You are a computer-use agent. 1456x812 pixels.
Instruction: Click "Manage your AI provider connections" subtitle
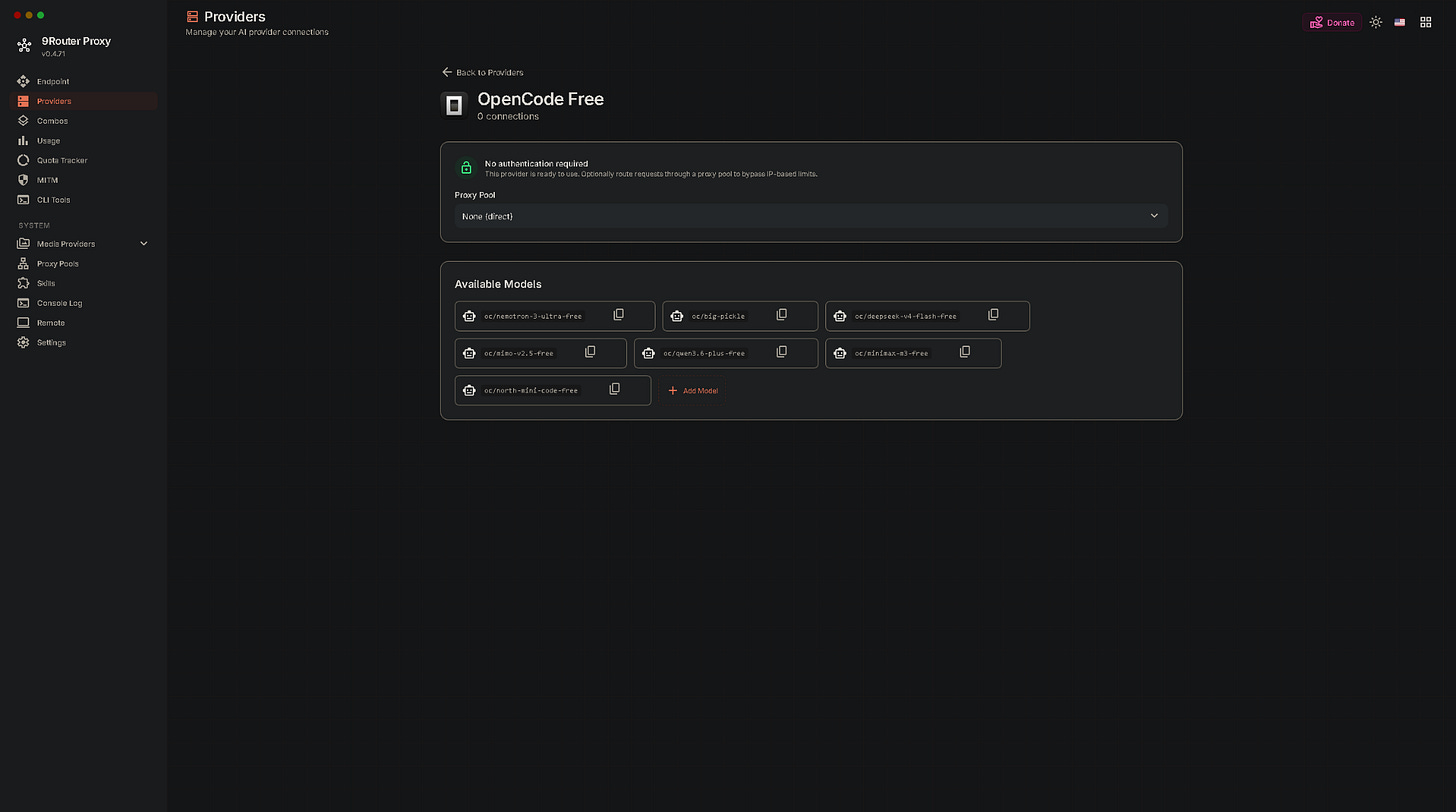pos(257,32)
